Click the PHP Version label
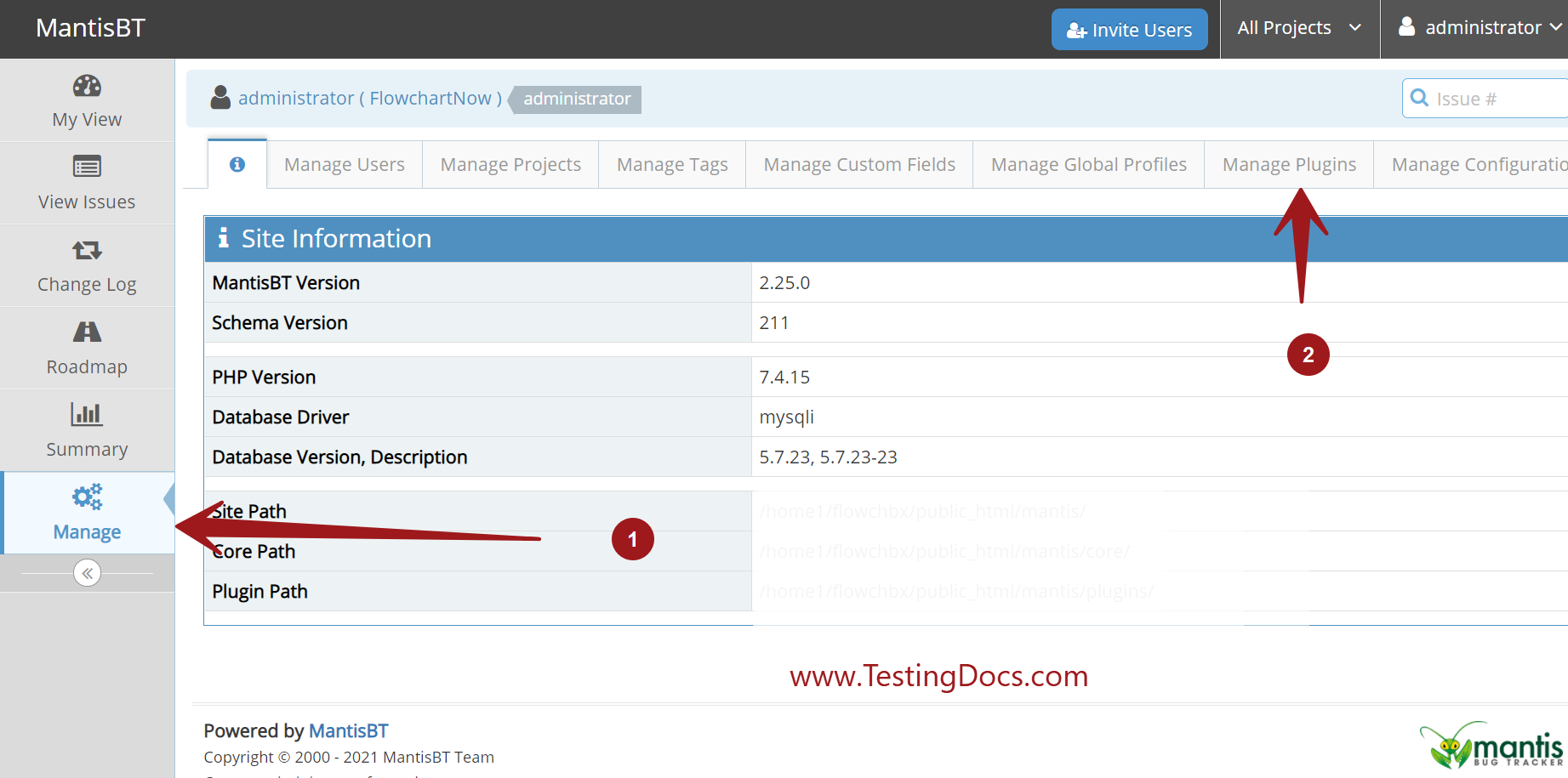This screenshot has width=1568, height=778. point(264,378)
